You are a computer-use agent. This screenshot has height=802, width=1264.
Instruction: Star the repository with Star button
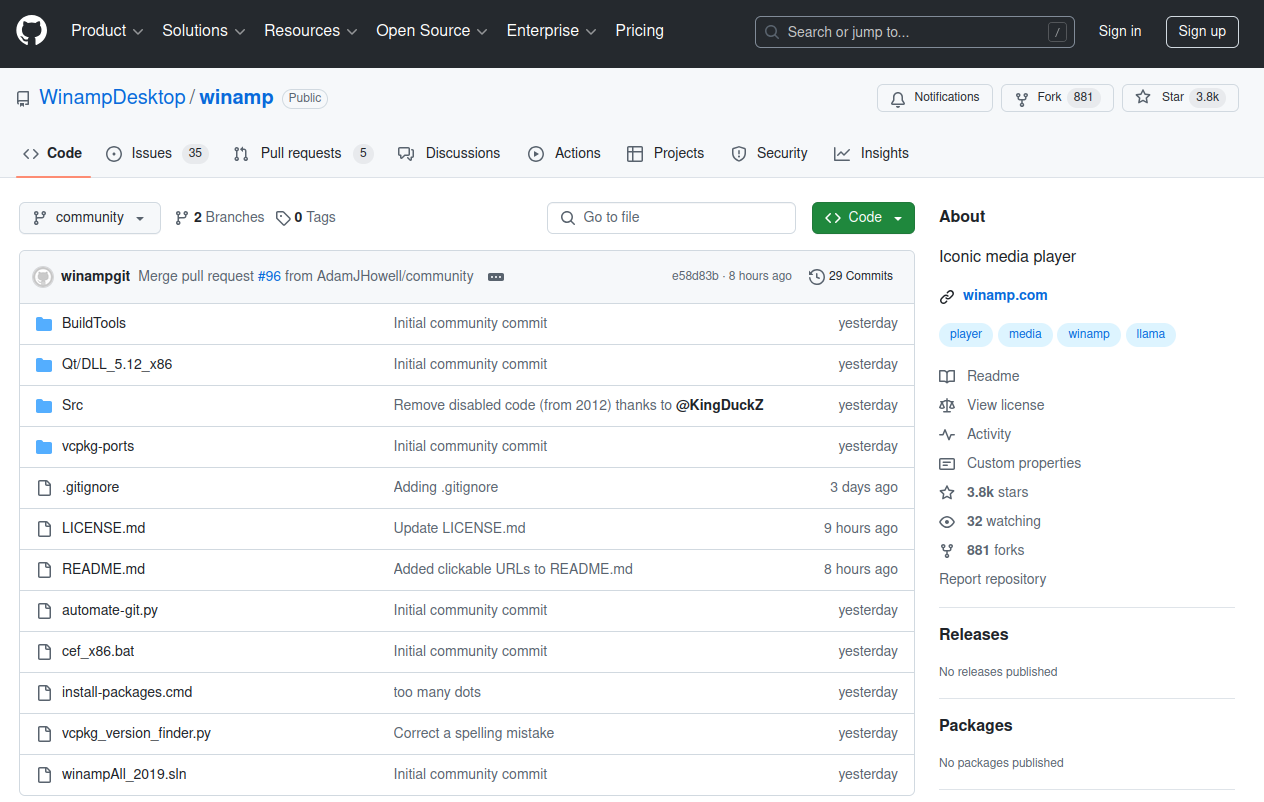1180,98
